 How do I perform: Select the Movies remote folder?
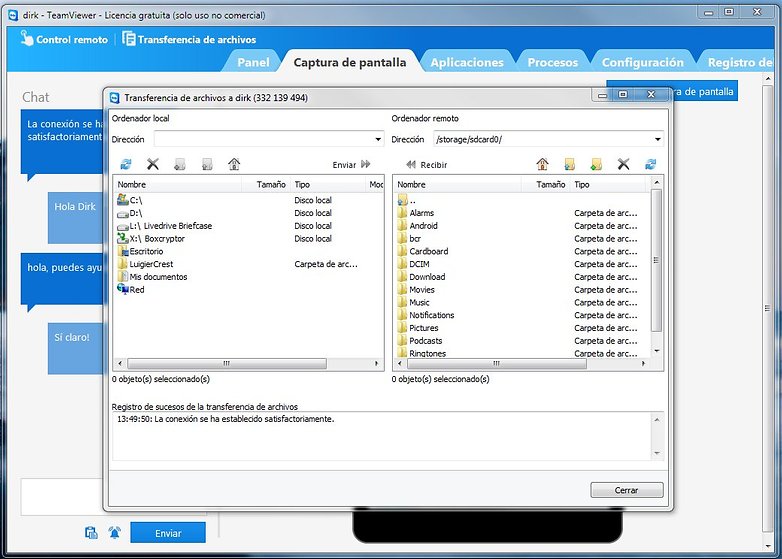[522, 290]
